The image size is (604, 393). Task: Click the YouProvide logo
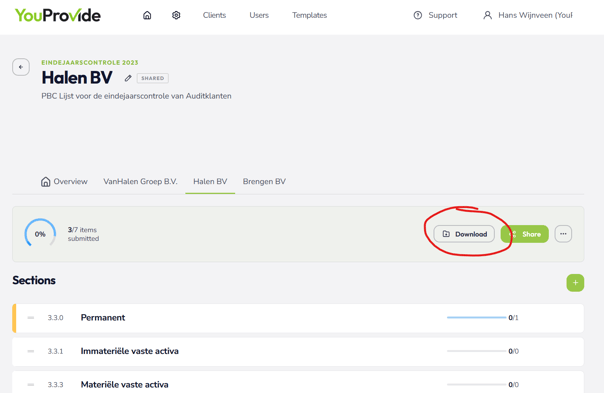click(58, 15)
